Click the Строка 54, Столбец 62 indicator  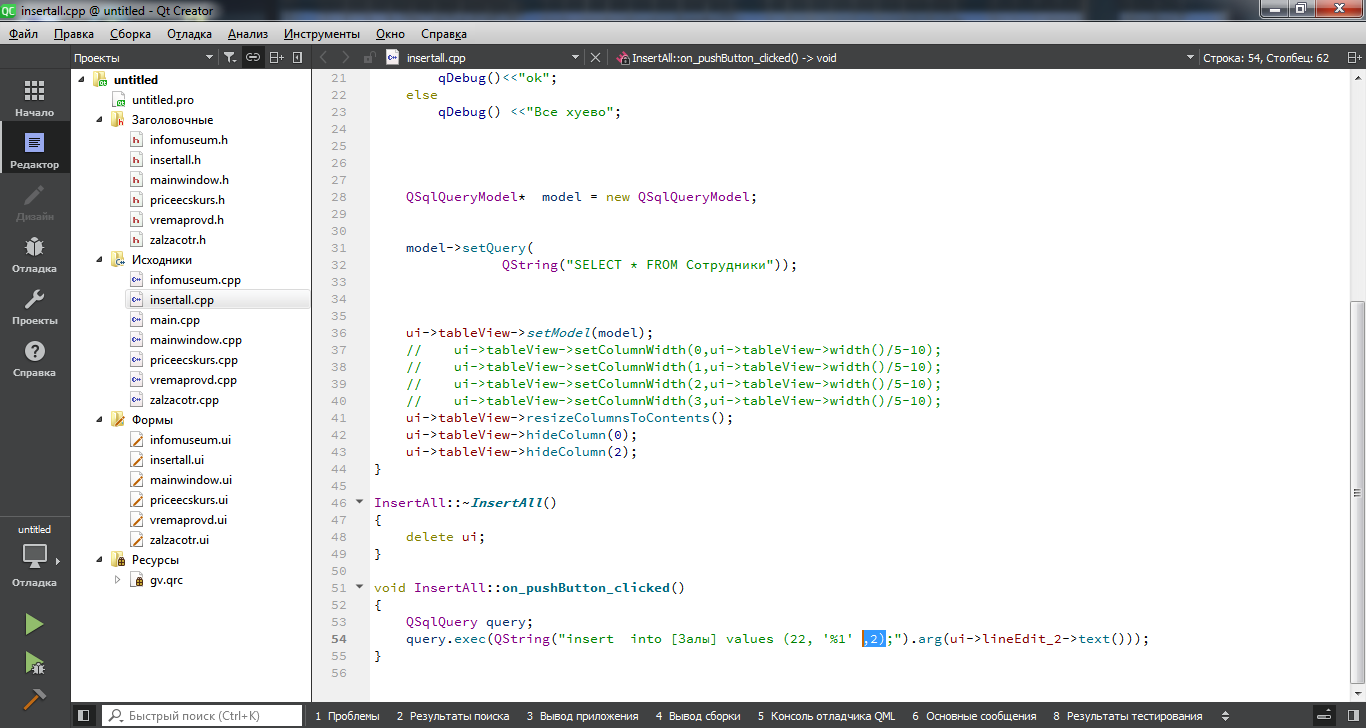click(x=1265, y=58)
